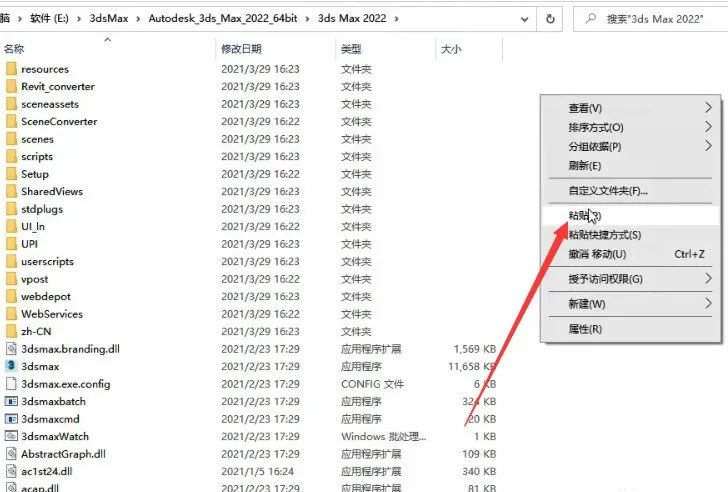Click the UI_ln folder icon

pos(11,227)
